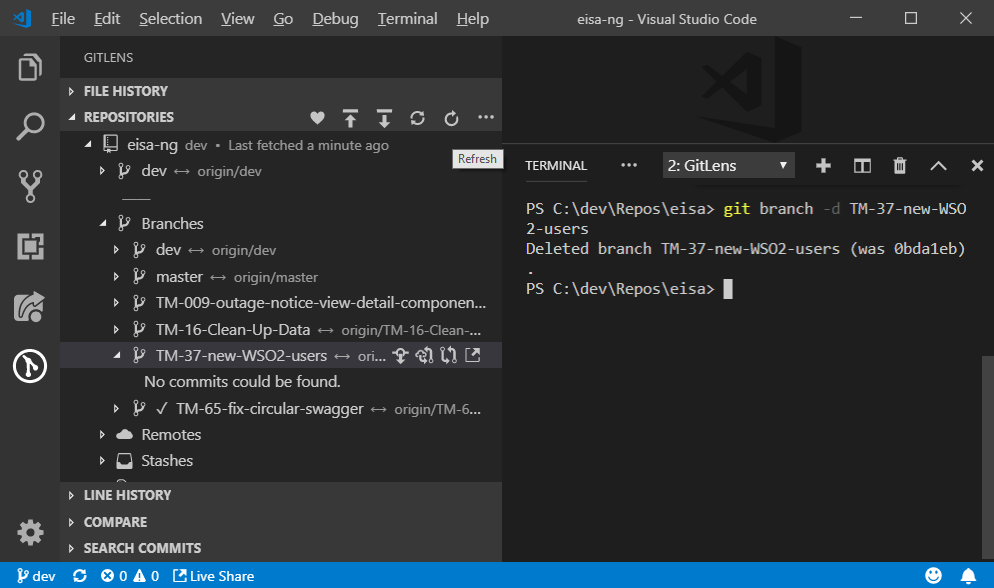Image resolution: width=994 pixels, height=588 pixels.
Task: Open the Settings gear icon
Action: (29, 532)
